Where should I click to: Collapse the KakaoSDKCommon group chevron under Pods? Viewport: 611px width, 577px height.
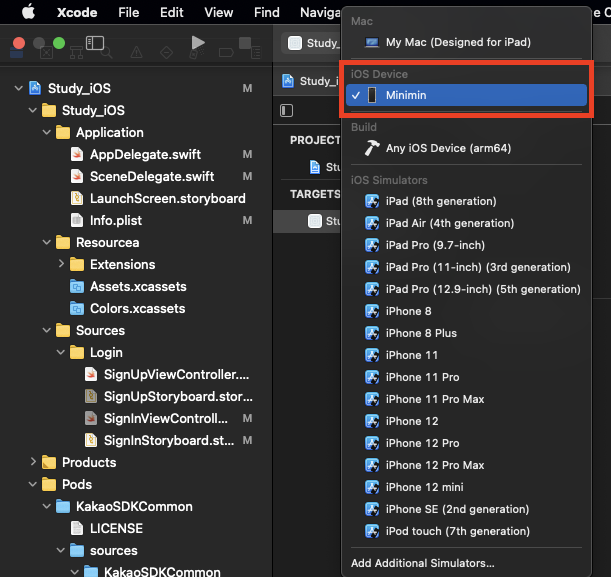[47, 506]
